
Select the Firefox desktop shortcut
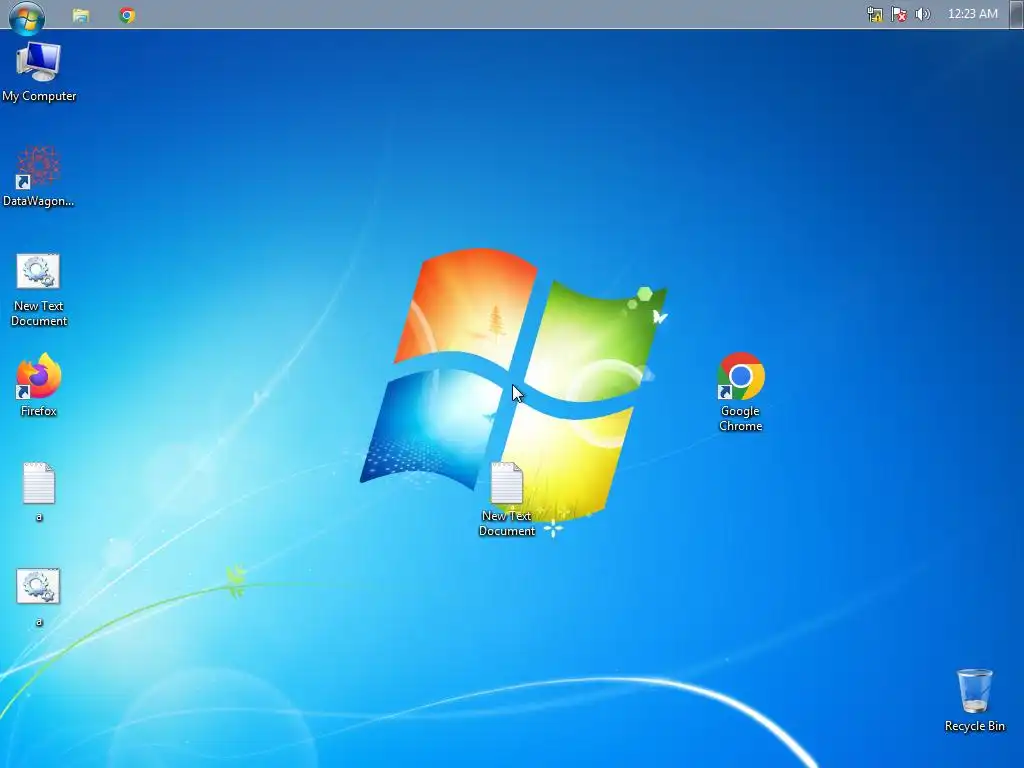click(x=39, y=385)
